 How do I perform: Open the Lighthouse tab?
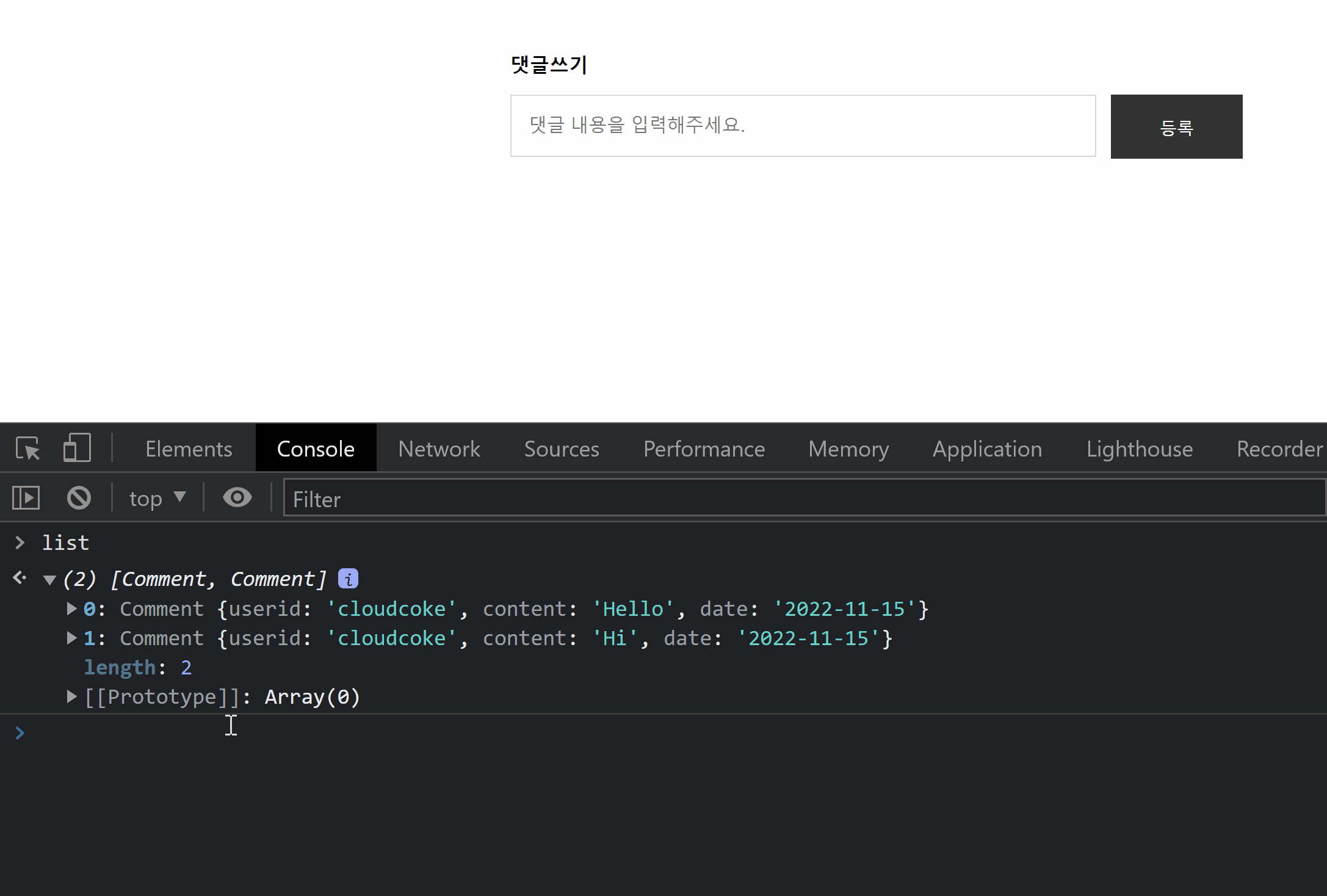[x=1139, y=449]
